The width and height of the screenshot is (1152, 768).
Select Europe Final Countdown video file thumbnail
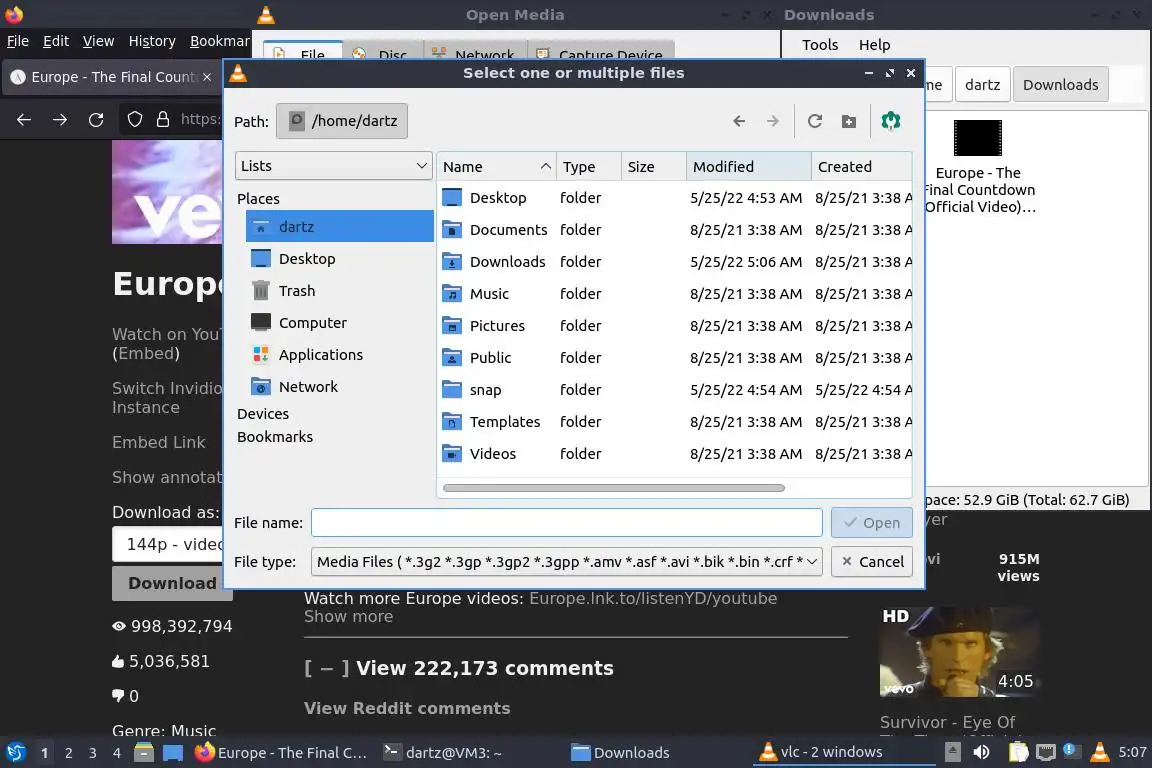click(977, 138)
